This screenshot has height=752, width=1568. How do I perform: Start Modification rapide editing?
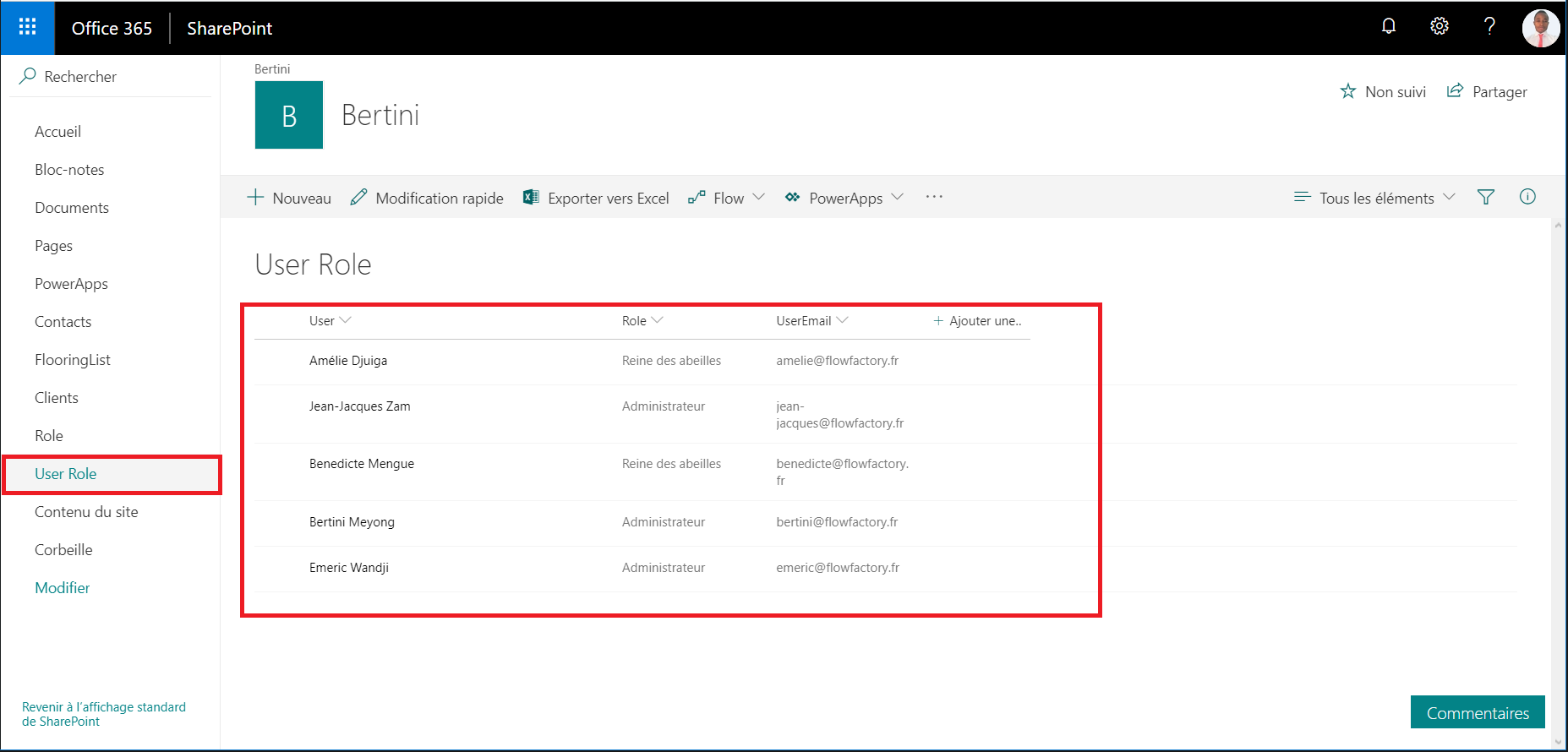[x=427, y=198]
